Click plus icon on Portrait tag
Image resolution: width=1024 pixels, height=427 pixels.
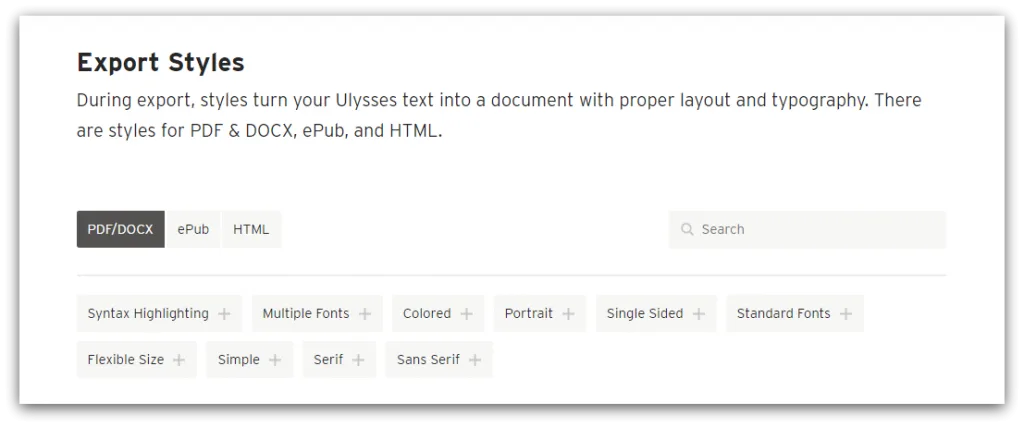point(568,314)
